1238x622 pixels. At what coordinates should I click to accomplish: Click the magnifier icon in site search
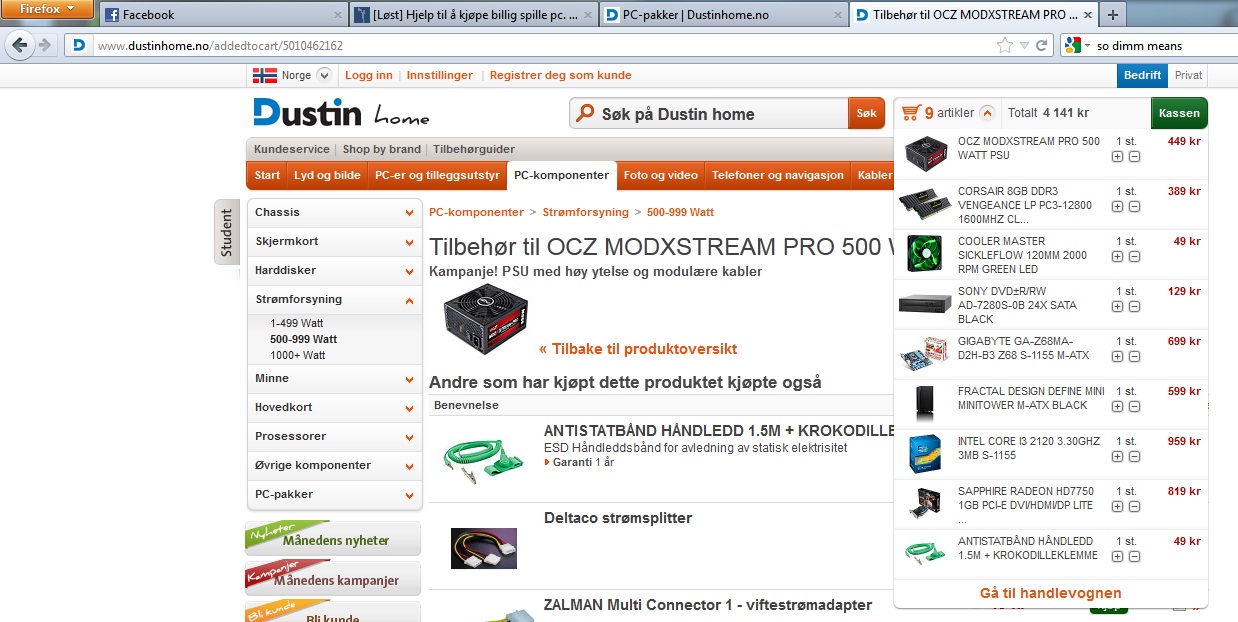click(586, 114)
